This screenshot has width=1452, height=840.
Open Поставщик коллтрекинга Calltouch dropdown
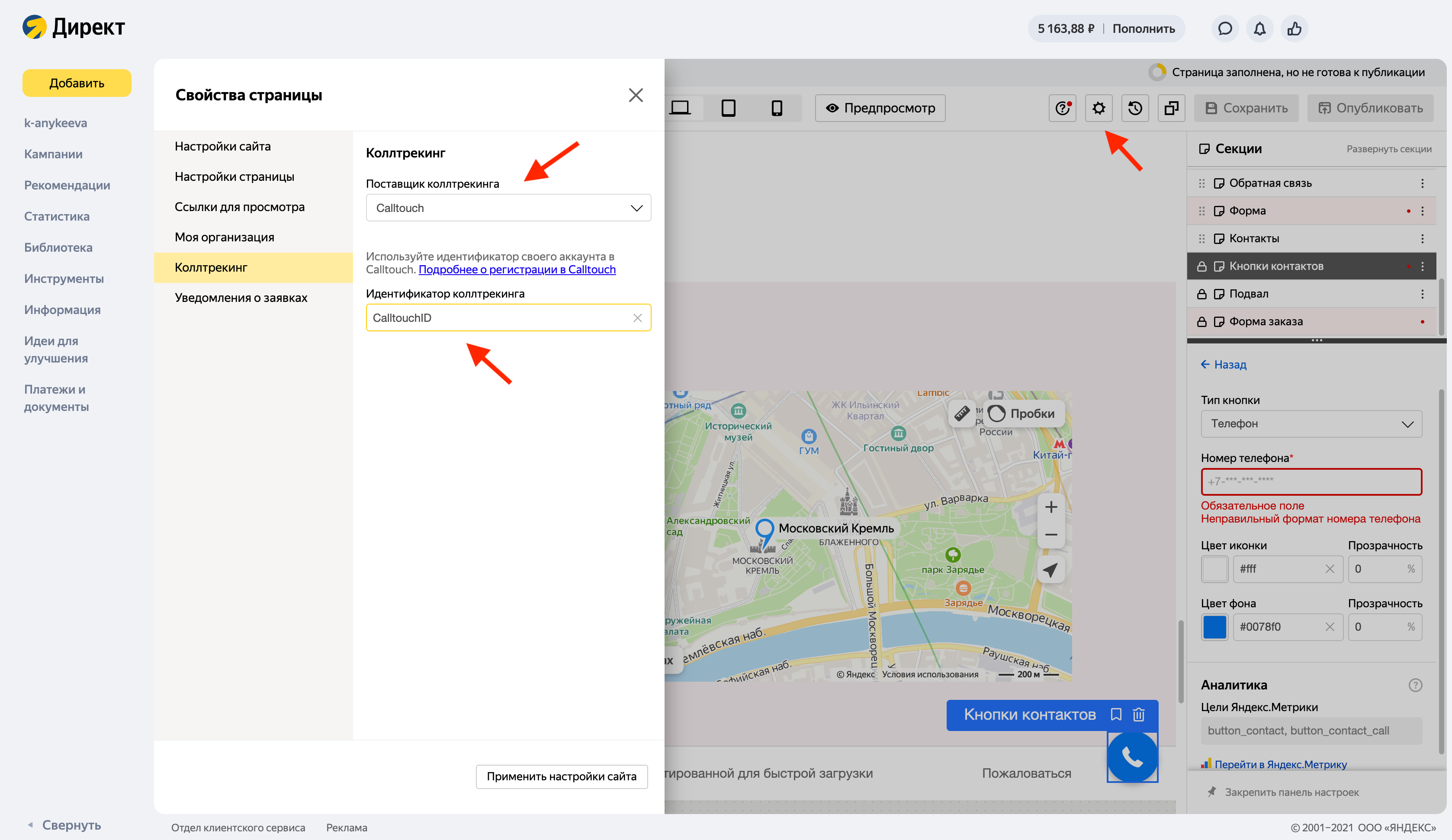pyautogui.click(x=508, y=208)
